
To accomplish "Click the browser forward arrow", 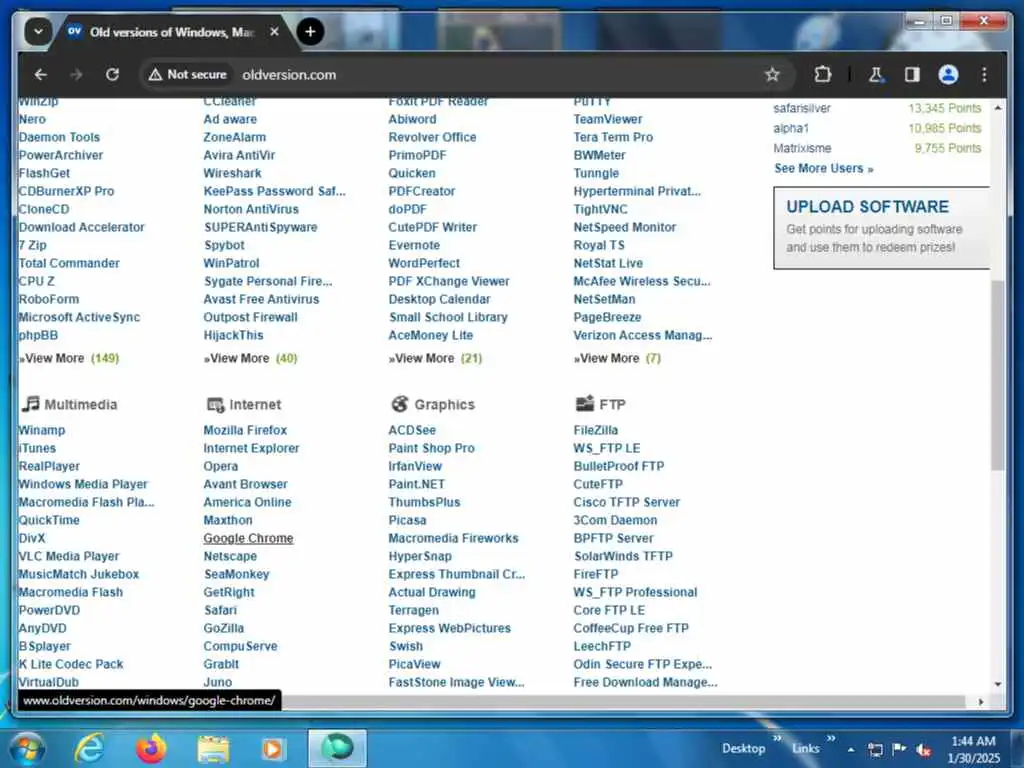I will click(76, 75).
